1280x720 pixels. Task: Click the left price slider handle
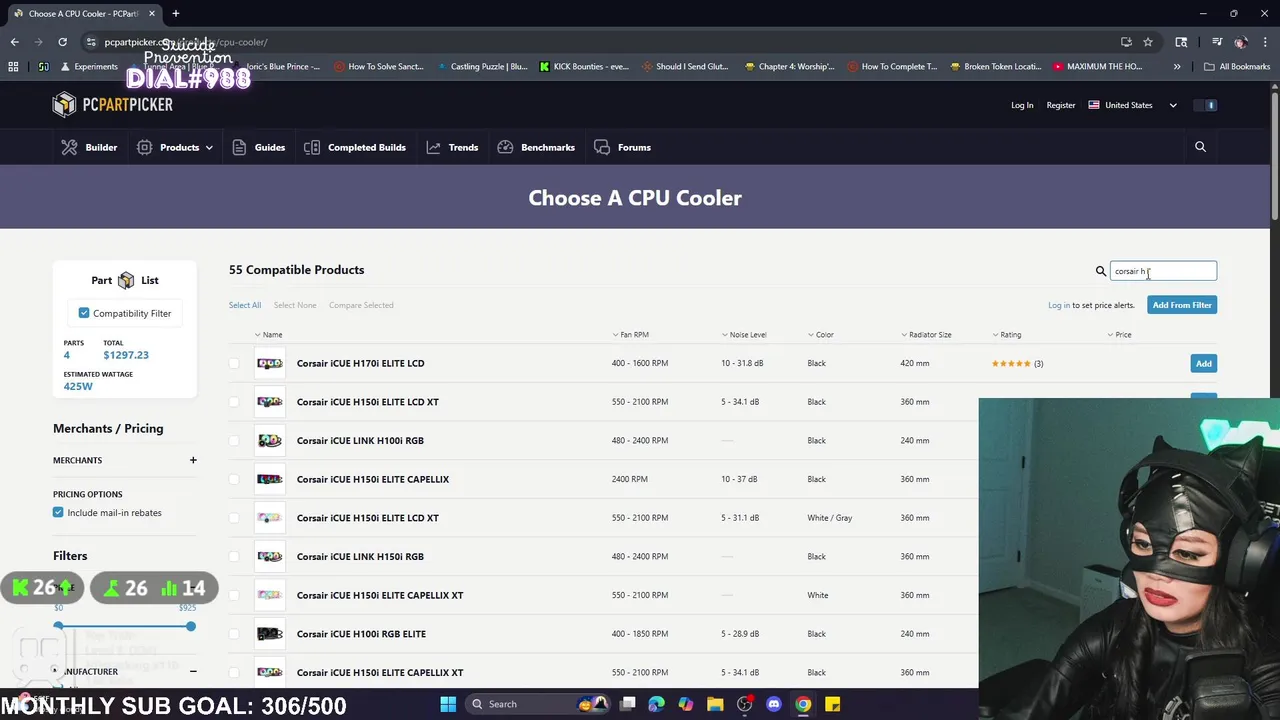click(x=59, y=626)
